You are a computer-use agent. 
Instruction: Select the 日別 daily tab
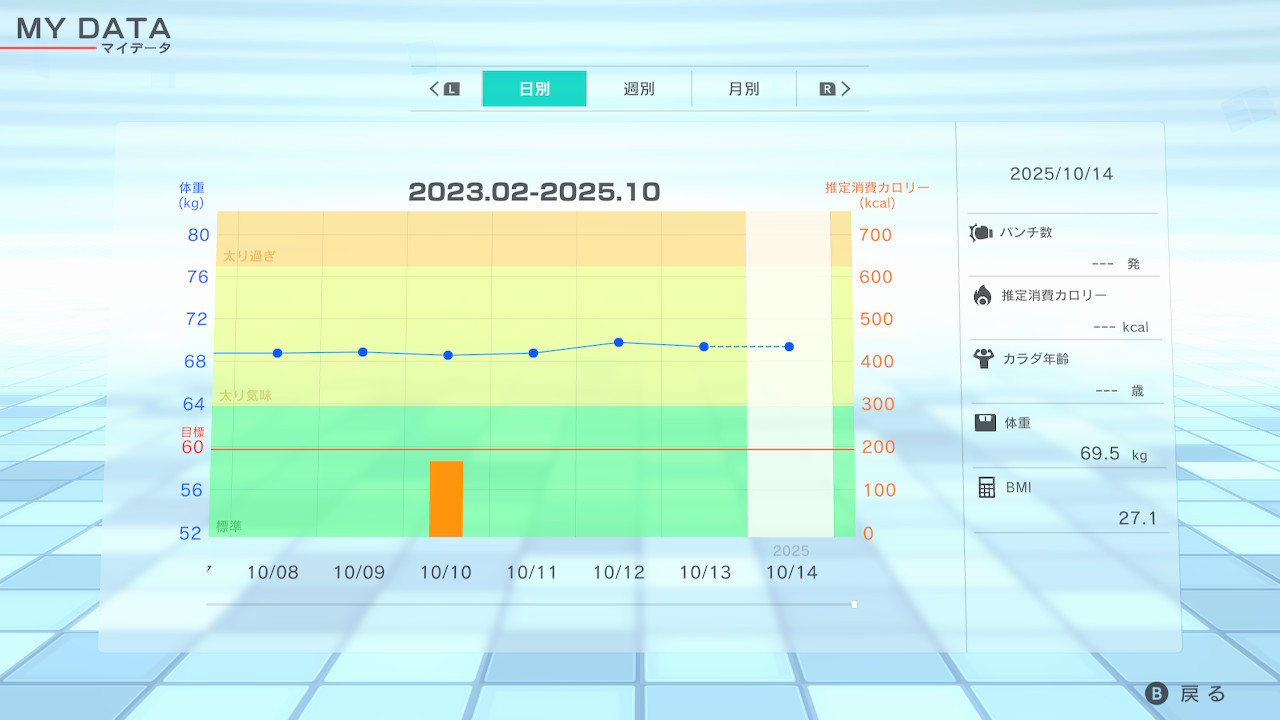point(534,89)
